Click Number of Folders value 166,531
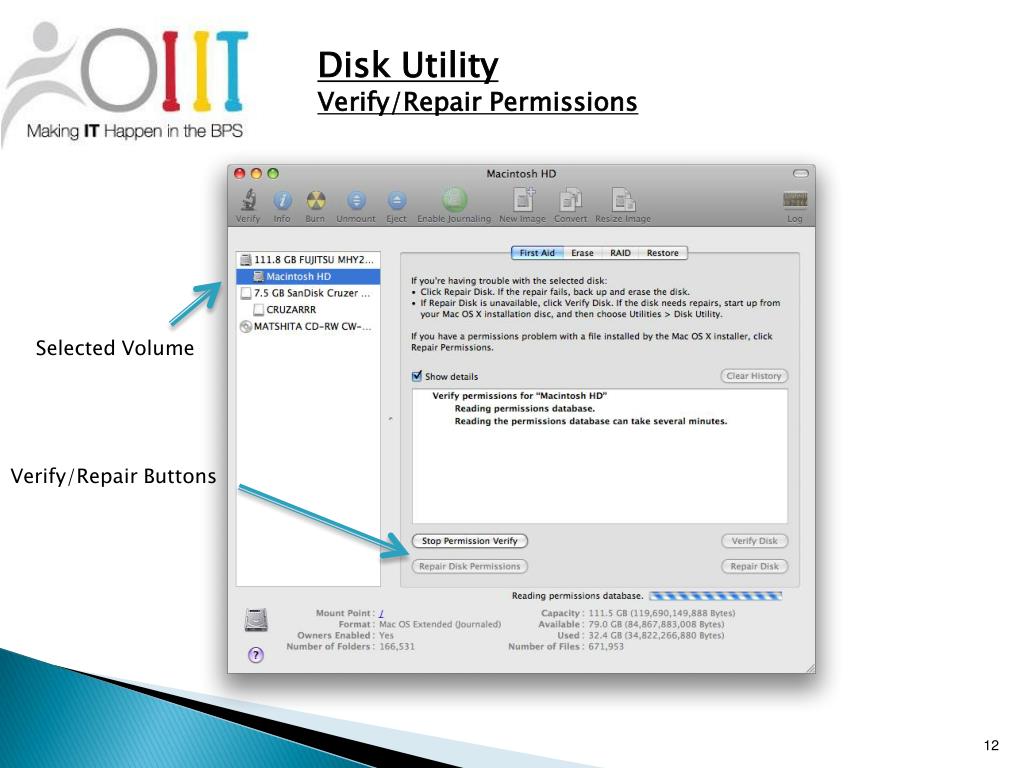This screenshot has height=768, width=1024. (x=397, y=647)
